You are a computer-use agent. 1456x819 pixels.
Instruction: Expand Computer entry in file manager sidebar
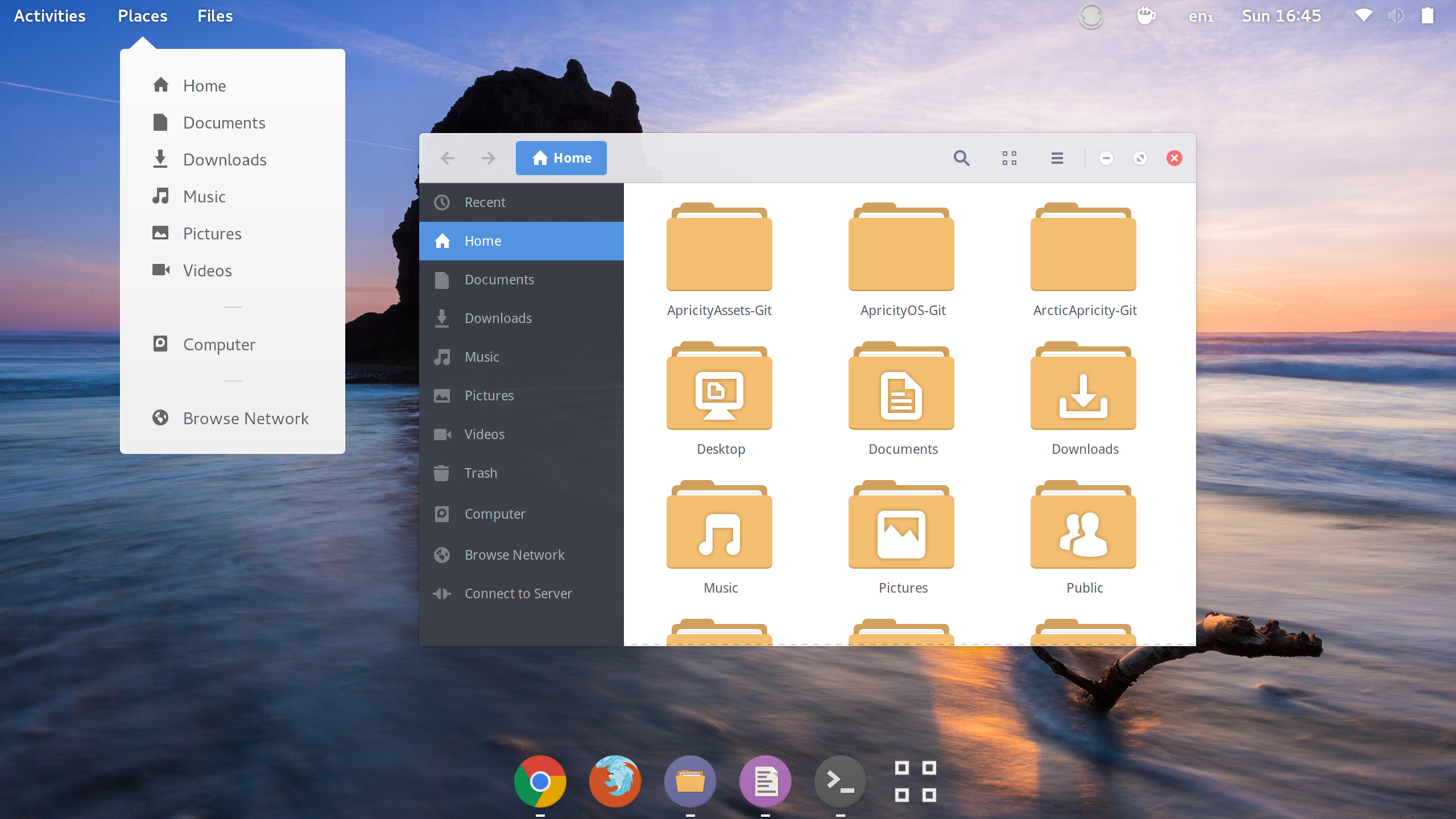(x=495, y=513)
